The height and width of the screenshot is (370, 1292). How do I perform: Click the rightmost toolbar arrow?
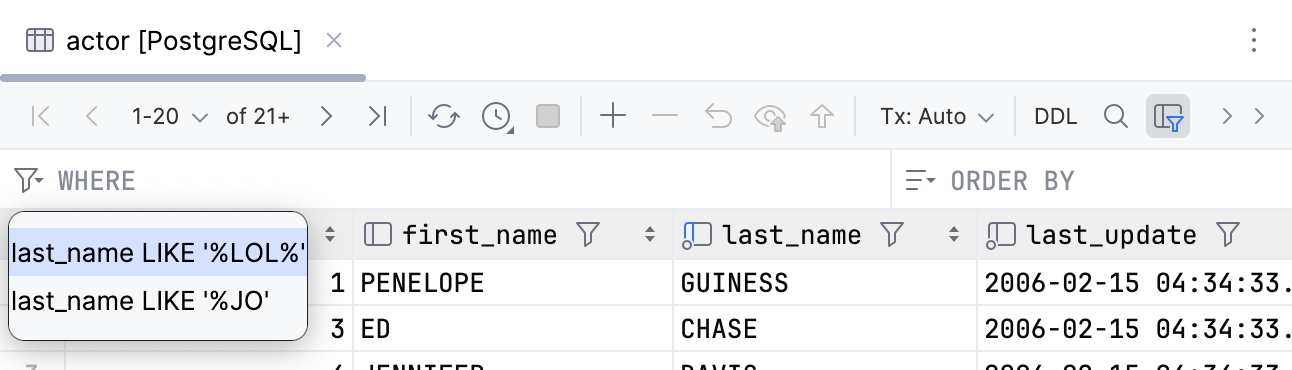[x=1259, y=116]
